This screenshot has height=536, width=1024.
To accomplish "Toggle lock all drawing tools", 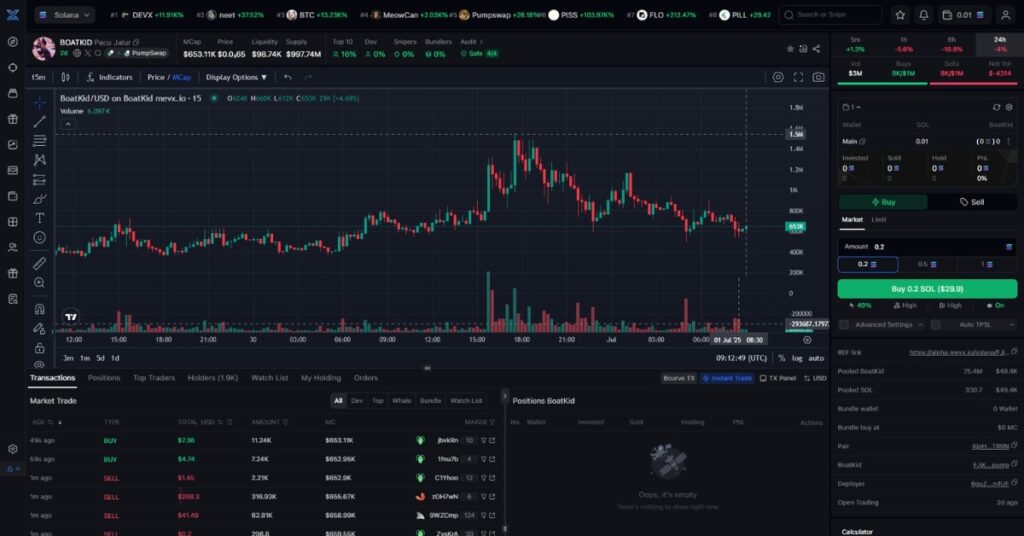I will pyautogui.click(x=40, y=348).
